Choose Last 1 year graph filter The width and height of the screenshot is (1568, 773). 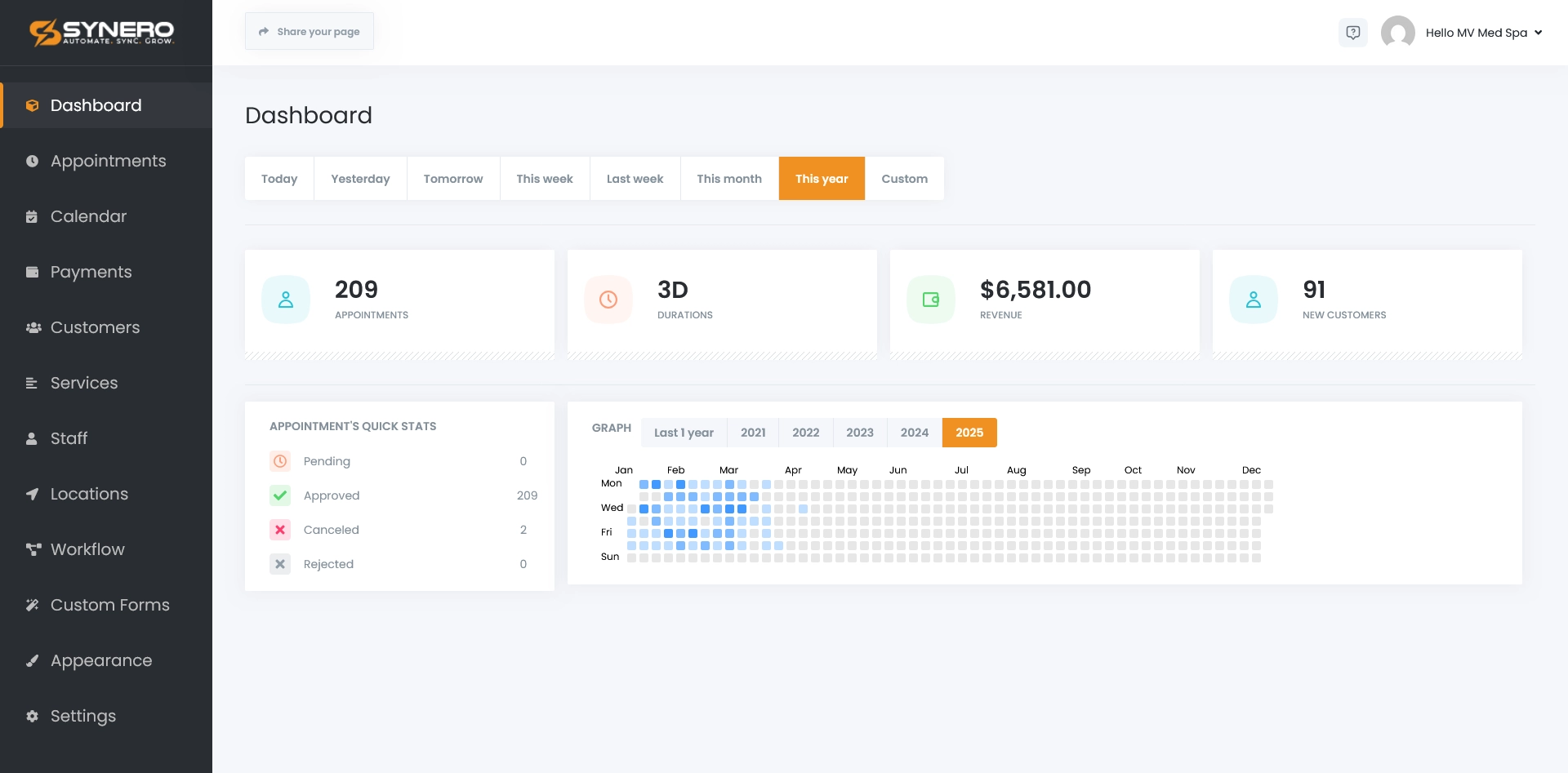click(684, 433)
